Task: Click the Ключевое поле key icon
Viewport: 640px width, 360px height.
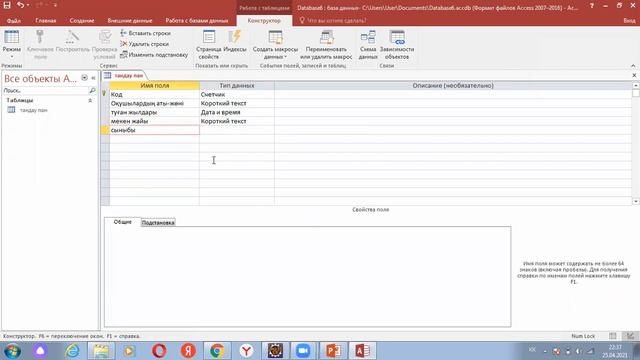Action: (x=40, y=45)
